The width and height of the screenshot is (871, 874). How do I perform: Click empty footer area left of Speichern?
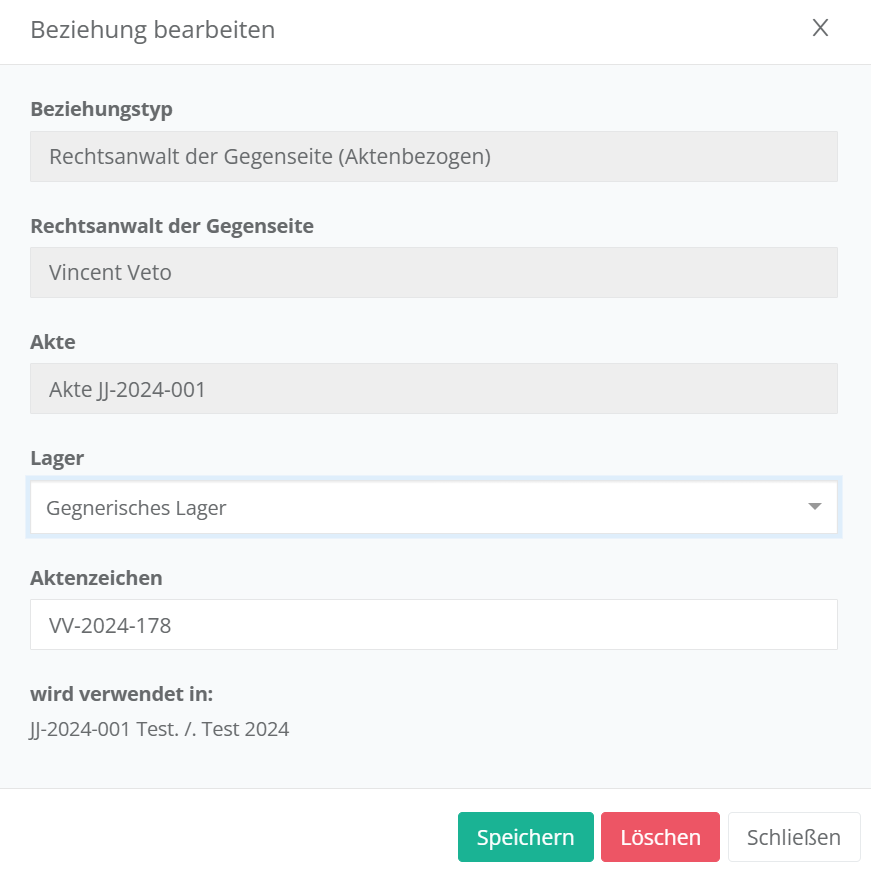pyautogui.click(x=230, y=837)
